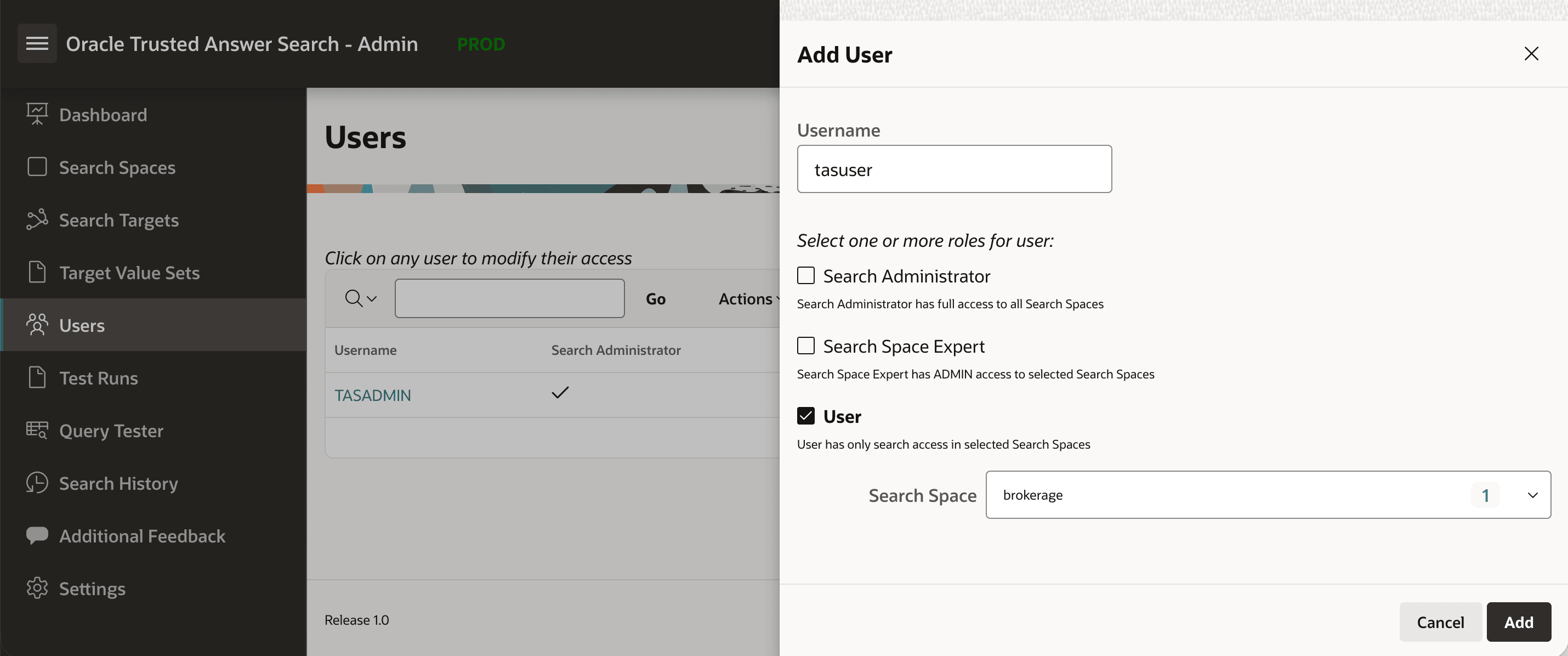Click the Search Targets icon
The height and width of the screenshot is (656, 1568).
coord(37,219)
